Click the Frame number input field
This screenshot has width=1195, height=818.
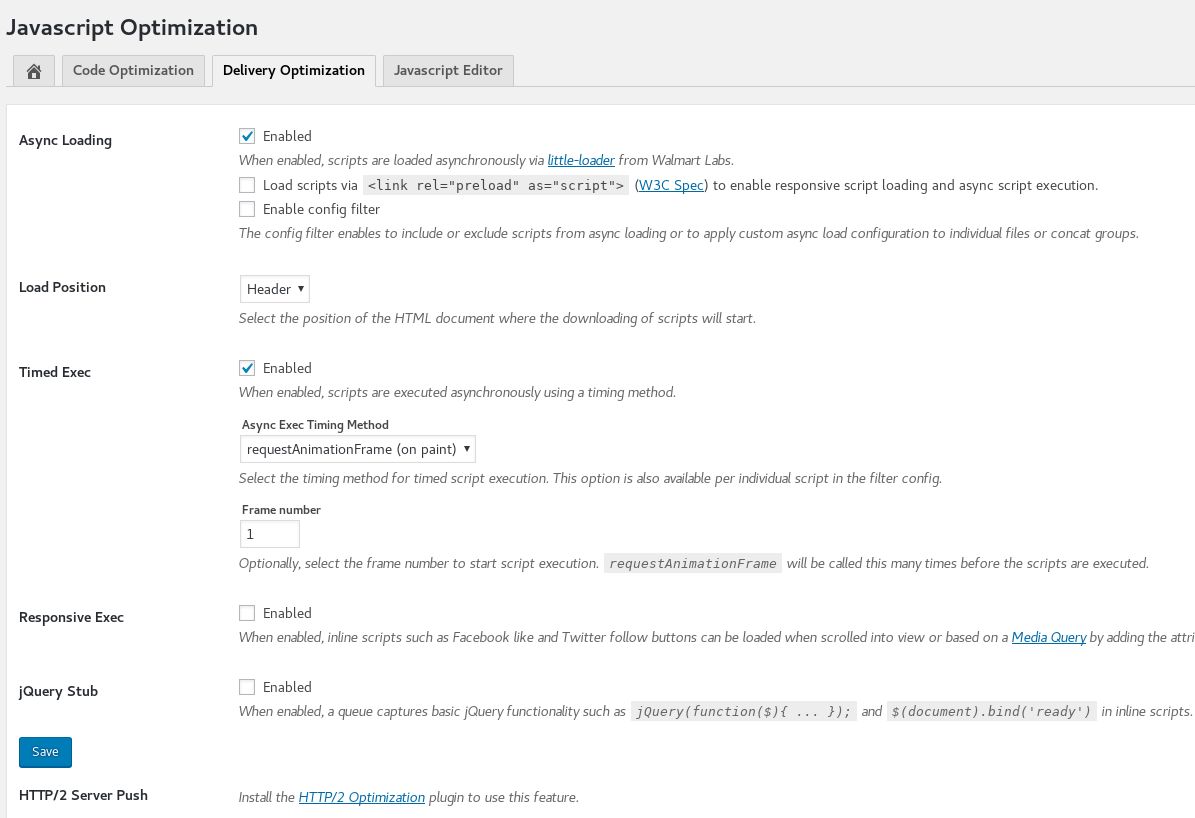(270, 534)
